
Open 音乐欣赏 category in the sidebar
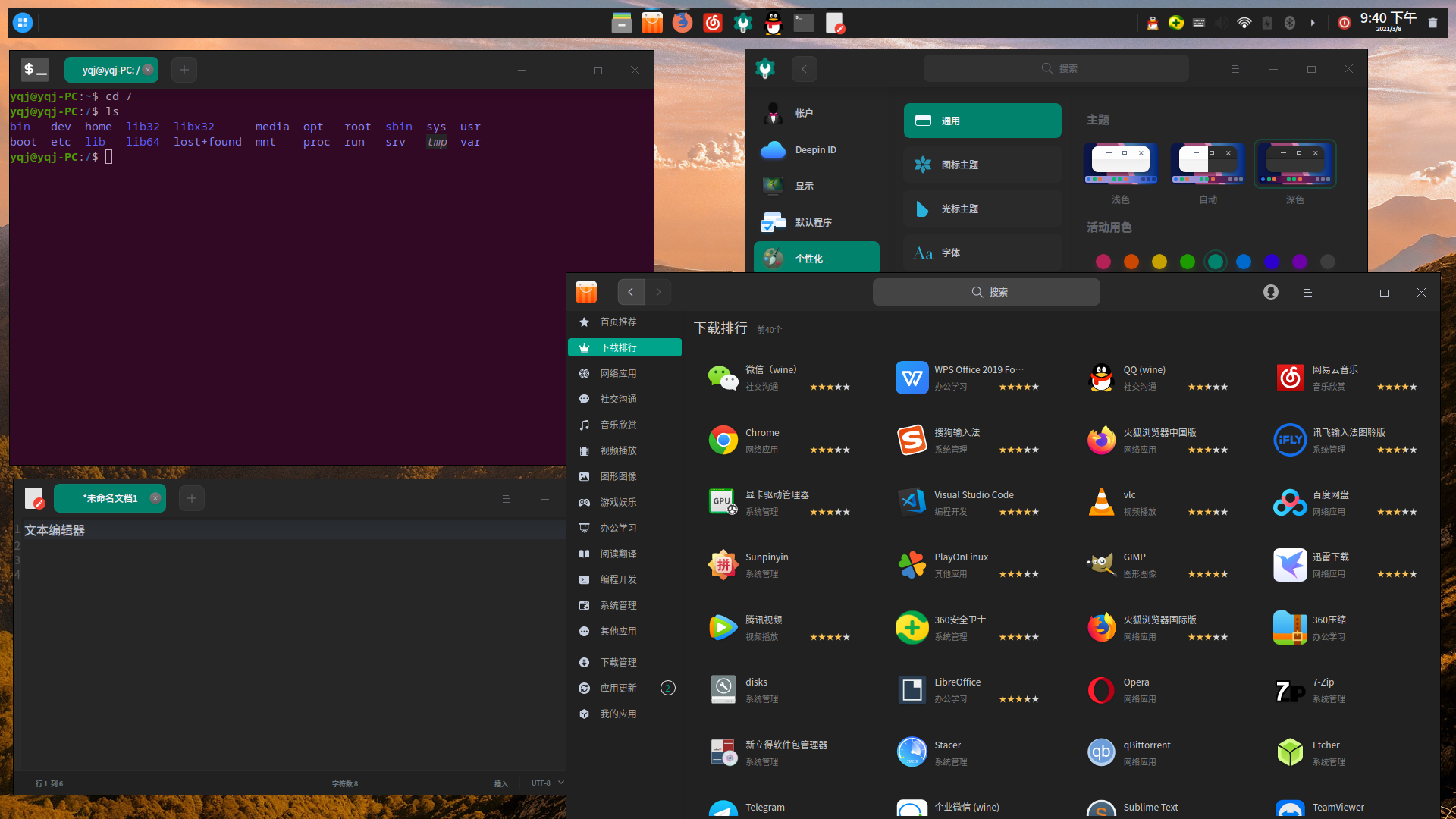625,425
